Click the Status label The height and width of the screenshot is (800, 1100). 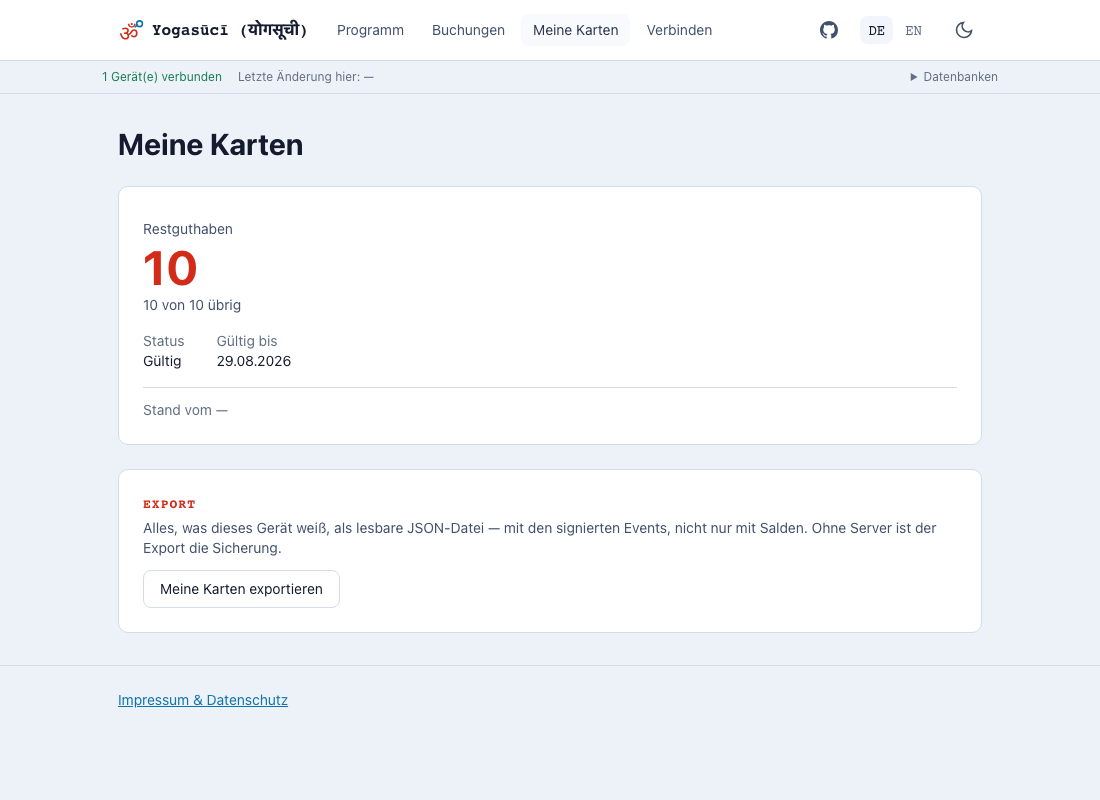point(163,341)
